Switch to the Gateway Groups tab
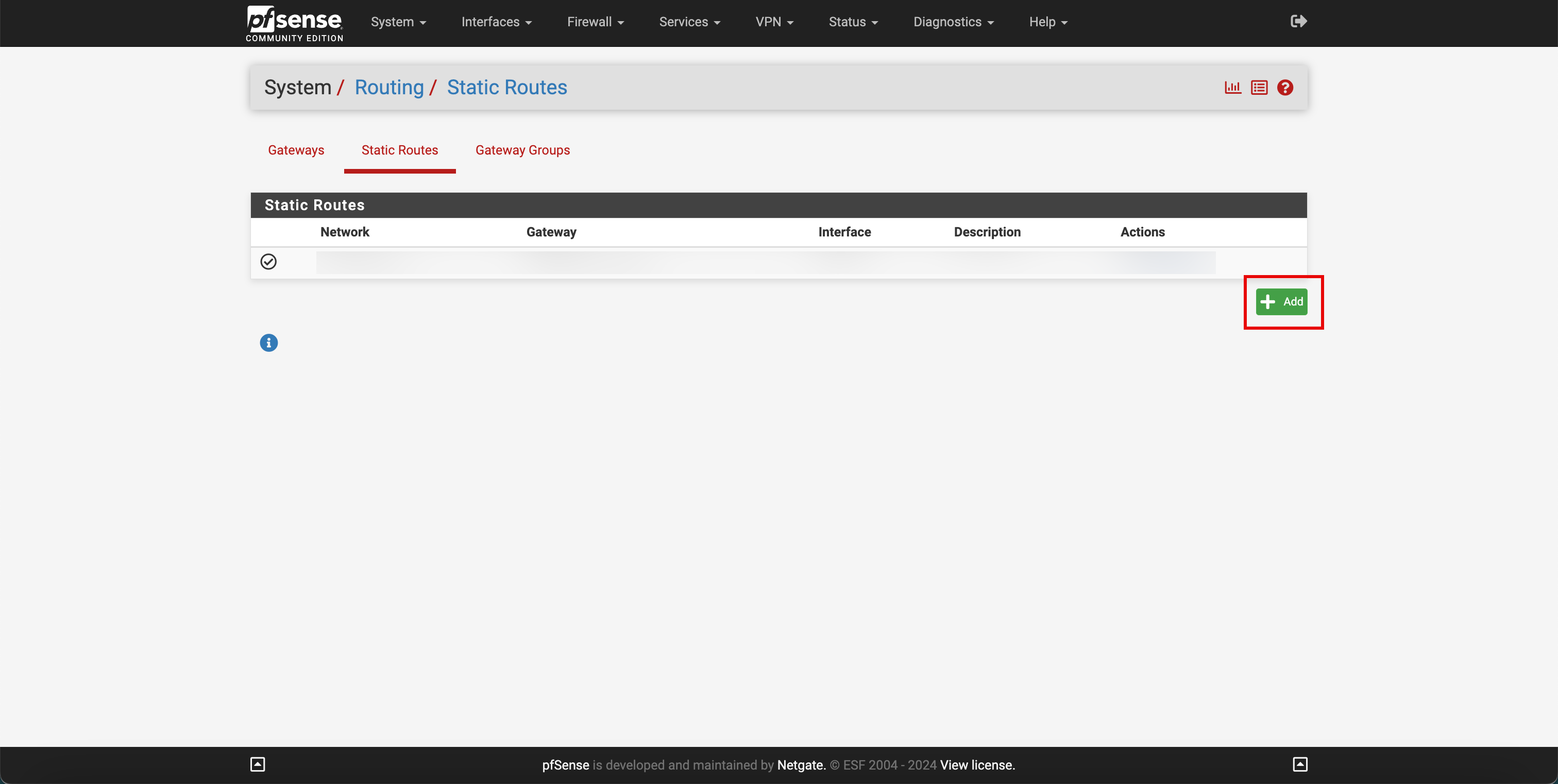The width and height of the screenshot is (1558, 784). tap(522, 150)
